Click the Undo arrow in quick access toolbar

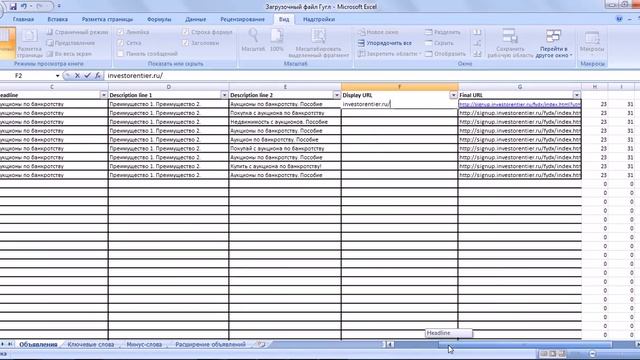pyautogui.click(x=24, y=6)
